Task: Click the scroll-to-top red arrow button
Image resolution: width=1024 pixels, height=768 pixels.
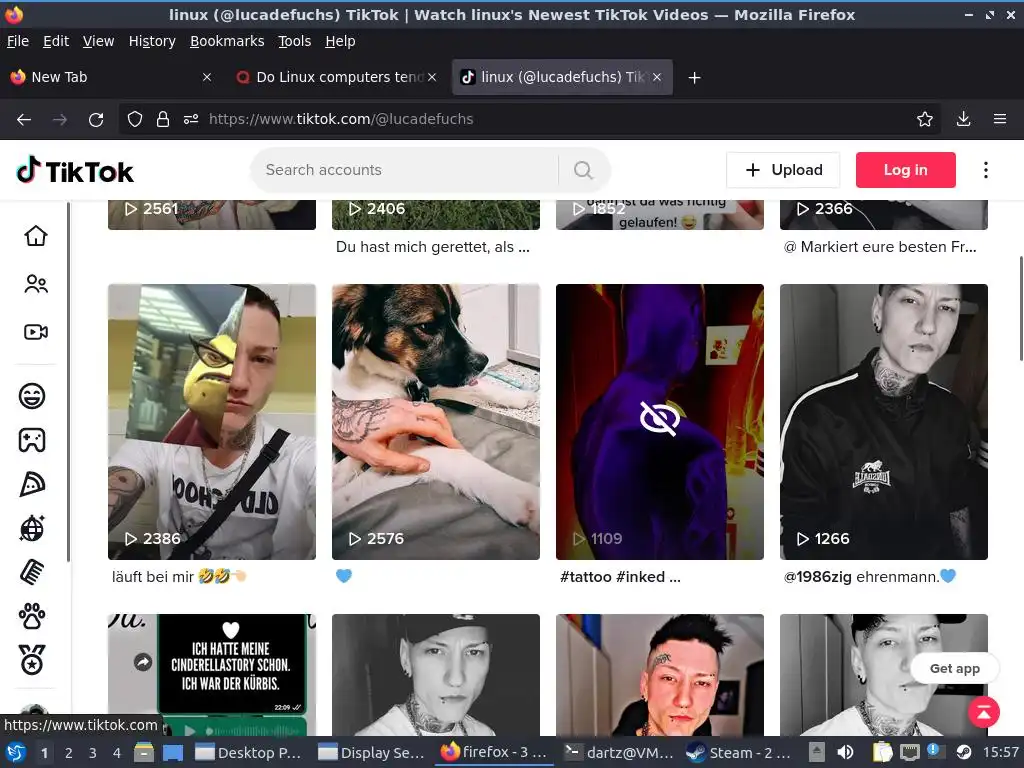Action: [984, 711]
